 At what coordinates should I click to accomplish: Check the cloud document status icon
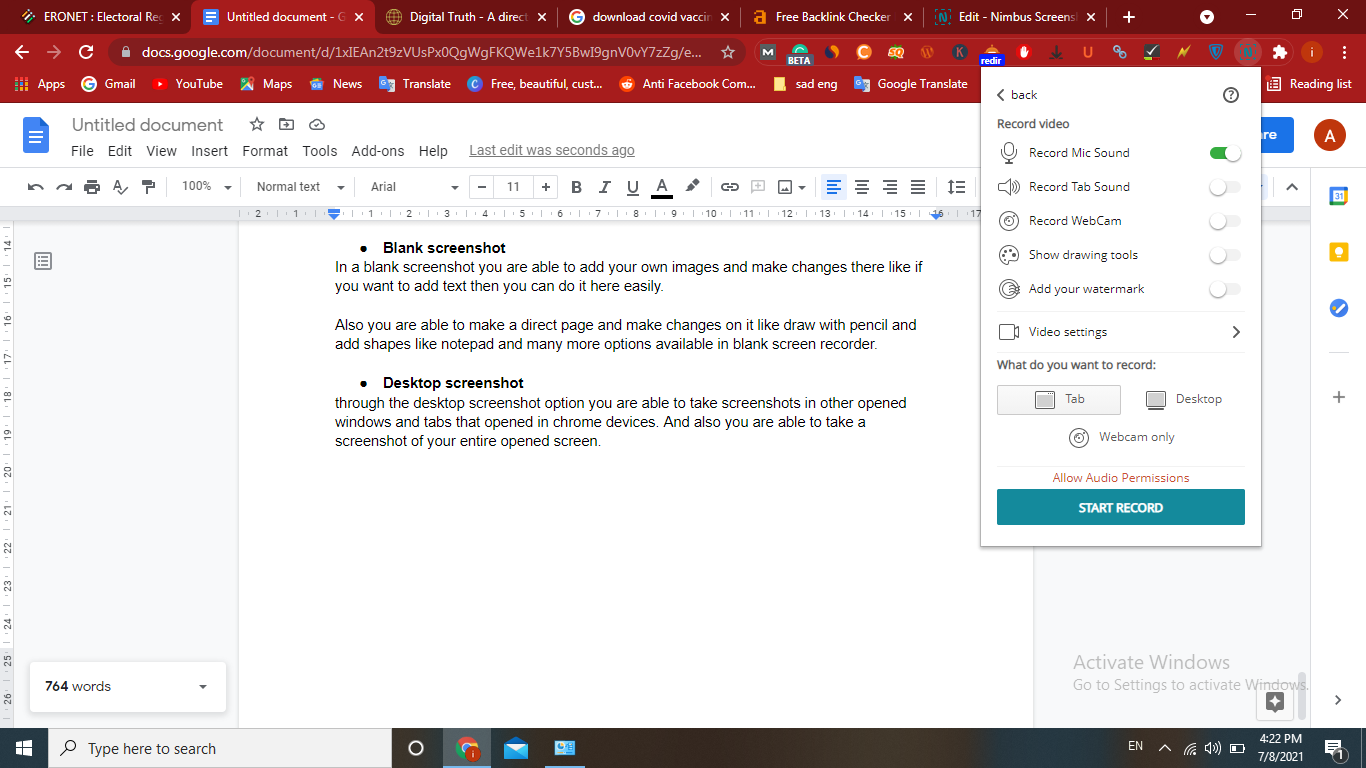click(x=317, y=124)
